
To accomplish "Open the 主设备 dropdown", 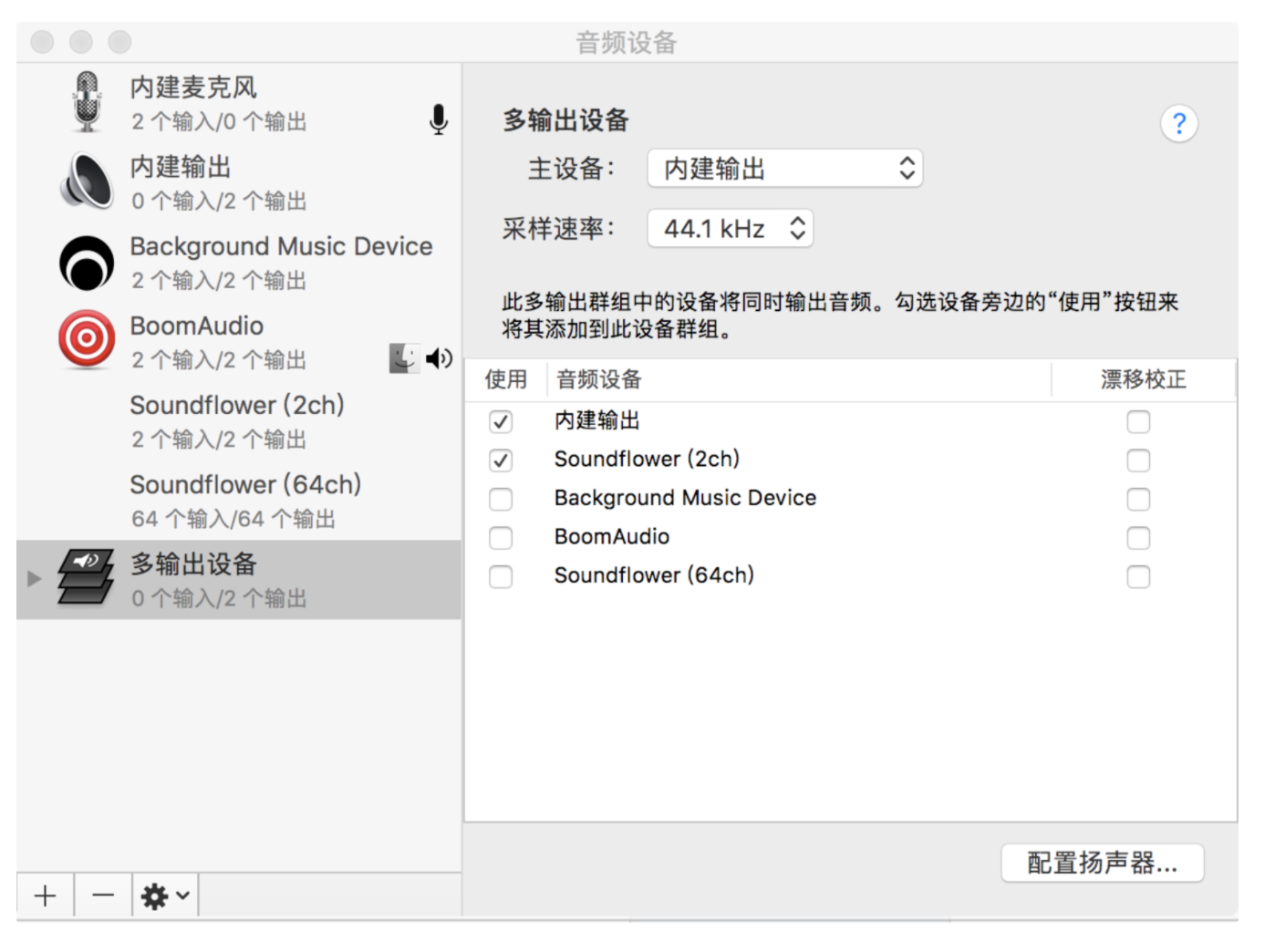I will (x=785, y=169).
